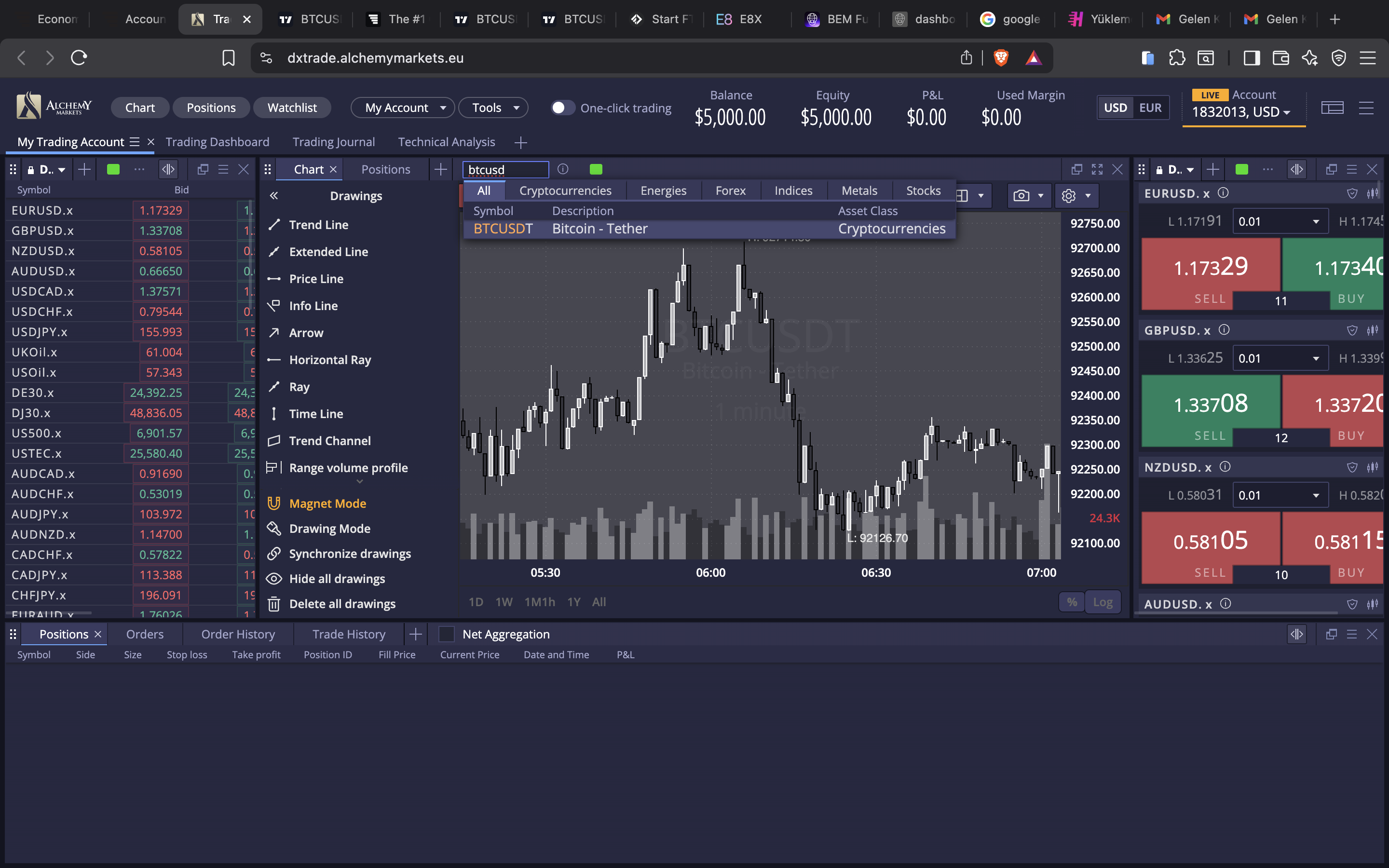Click the info icon beside symbol search
Viewport: 1389px width, 868px height.
pyautogui.click(x=563, y=169)
